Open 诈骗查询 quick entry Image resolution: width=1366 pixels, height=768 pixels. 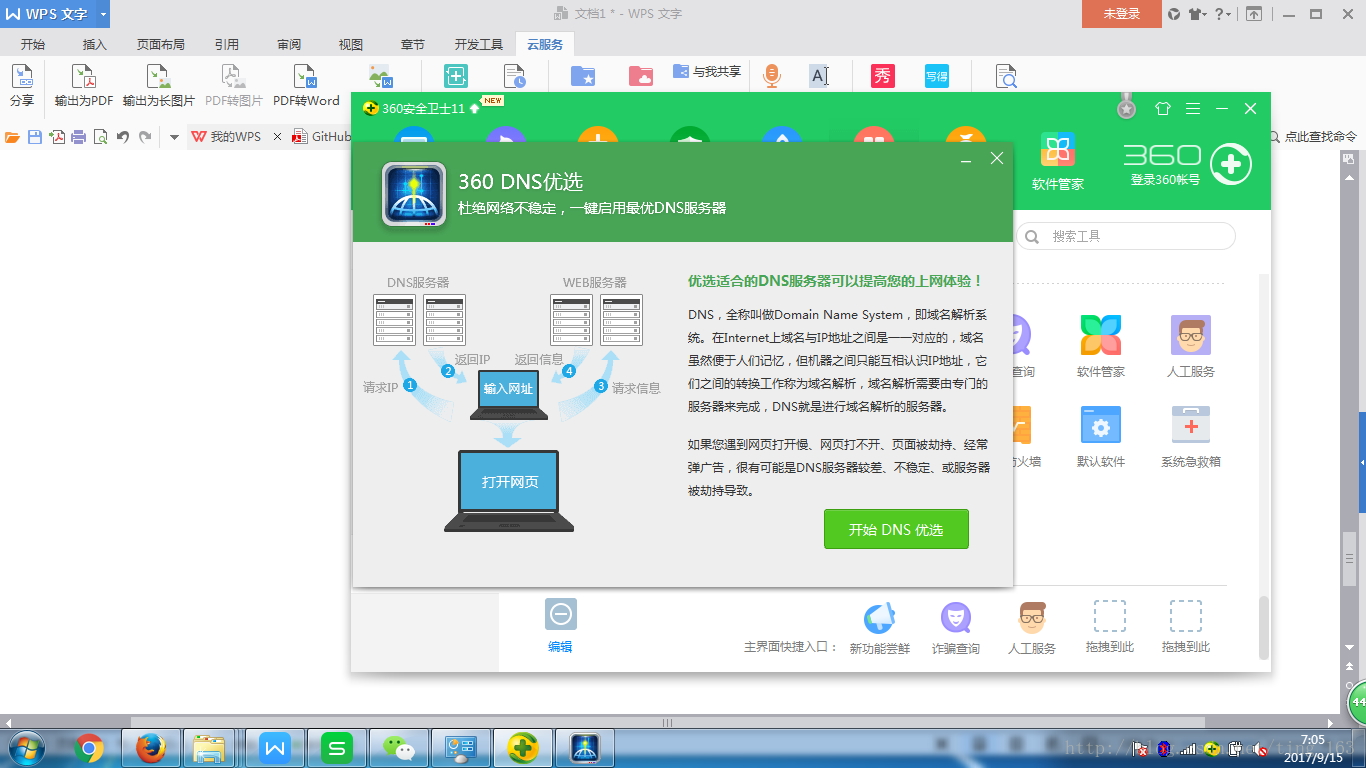[x=955, y=628]
